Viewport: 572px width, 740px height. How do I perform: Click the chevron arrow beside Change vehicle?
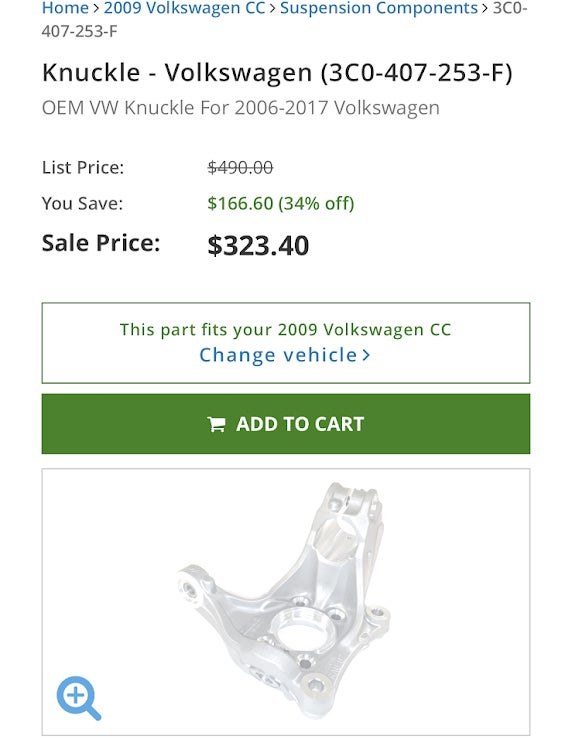point(366,355)
